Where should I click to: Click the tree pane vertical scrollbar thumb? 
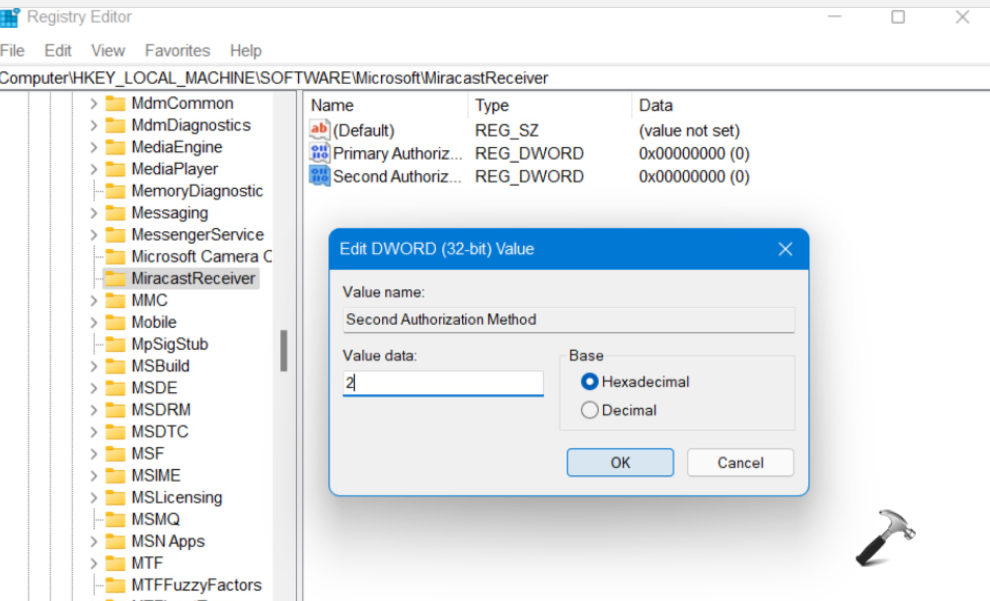point(284,350)
